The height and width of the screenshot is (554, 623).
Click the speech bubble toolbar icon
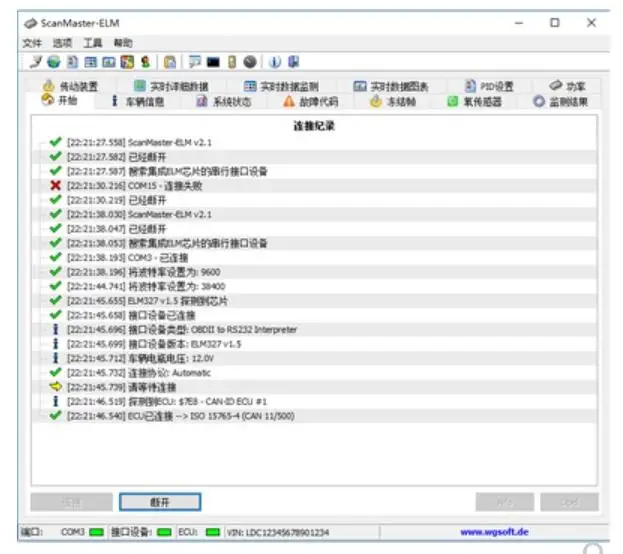[x=194, y=62]
